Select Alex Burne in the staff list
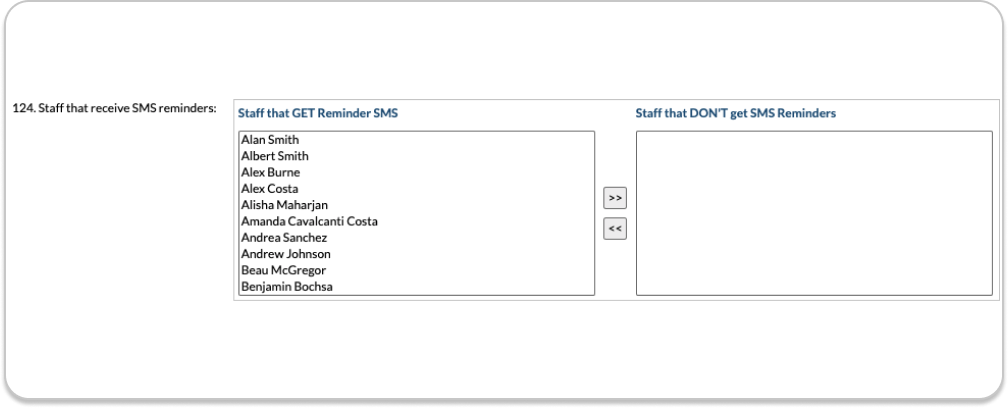 pos(270,172)
